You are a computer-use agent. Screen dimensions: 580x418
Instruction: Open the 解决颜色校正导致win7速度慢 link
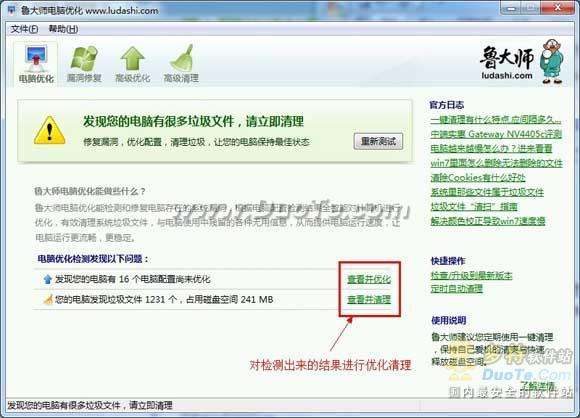[x=488, y=221]
